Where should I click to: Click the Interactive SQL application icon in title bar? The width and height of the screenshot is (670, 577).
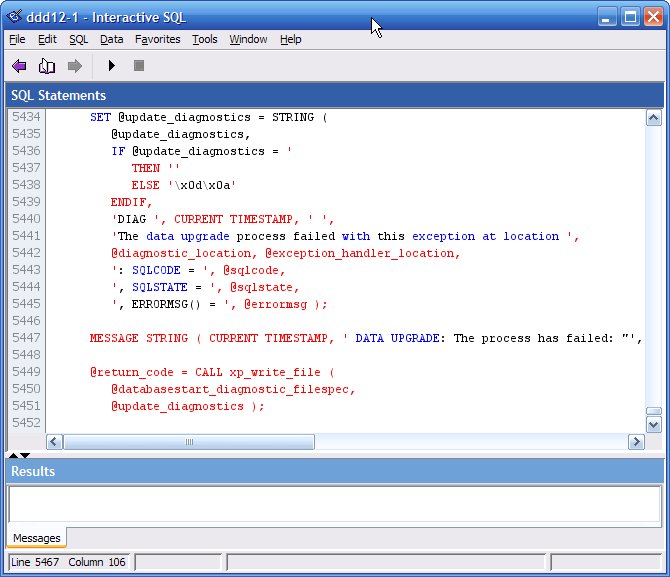click(14, 17)
